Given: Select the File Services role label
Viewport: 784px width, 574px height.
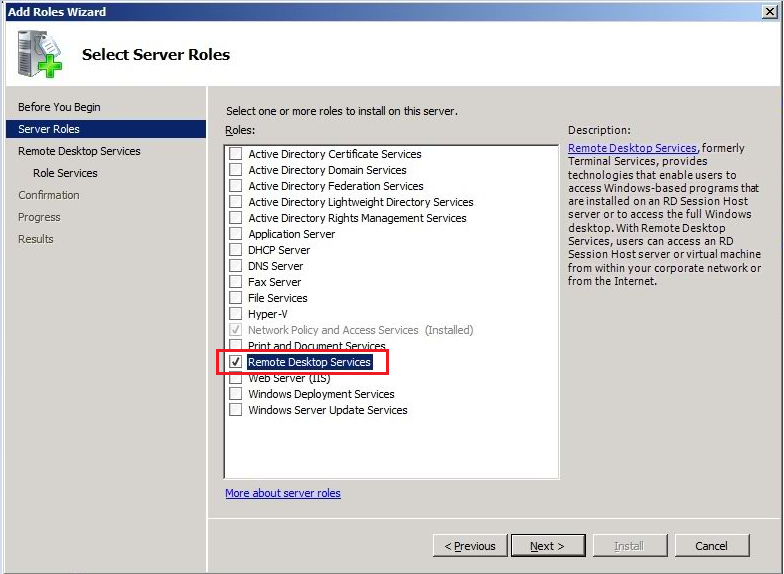Looking at the screenshot, I should (x=278, y=298).
